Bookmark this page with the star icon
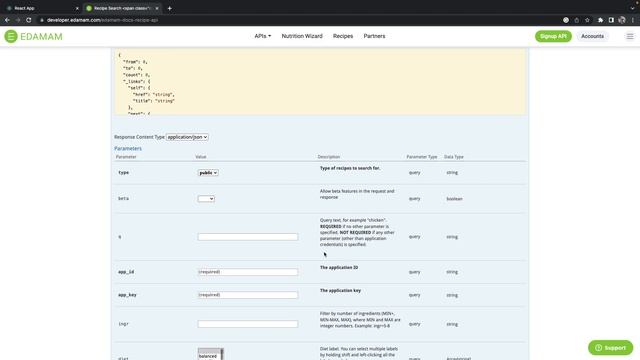This screenshot has width=640, height=360. pyautogui.click(x=587, y=20)
